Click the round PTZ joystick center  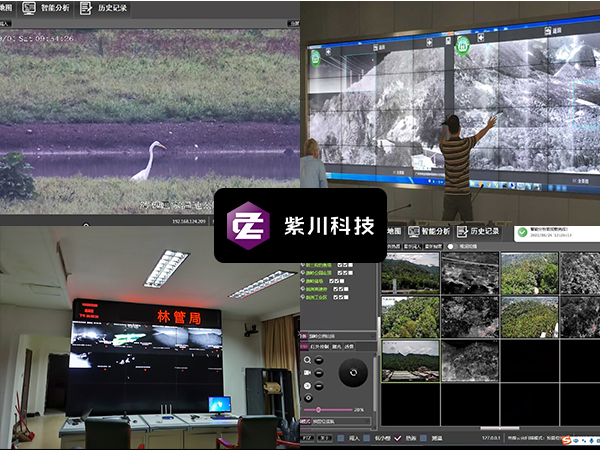[x=353, y=373]
